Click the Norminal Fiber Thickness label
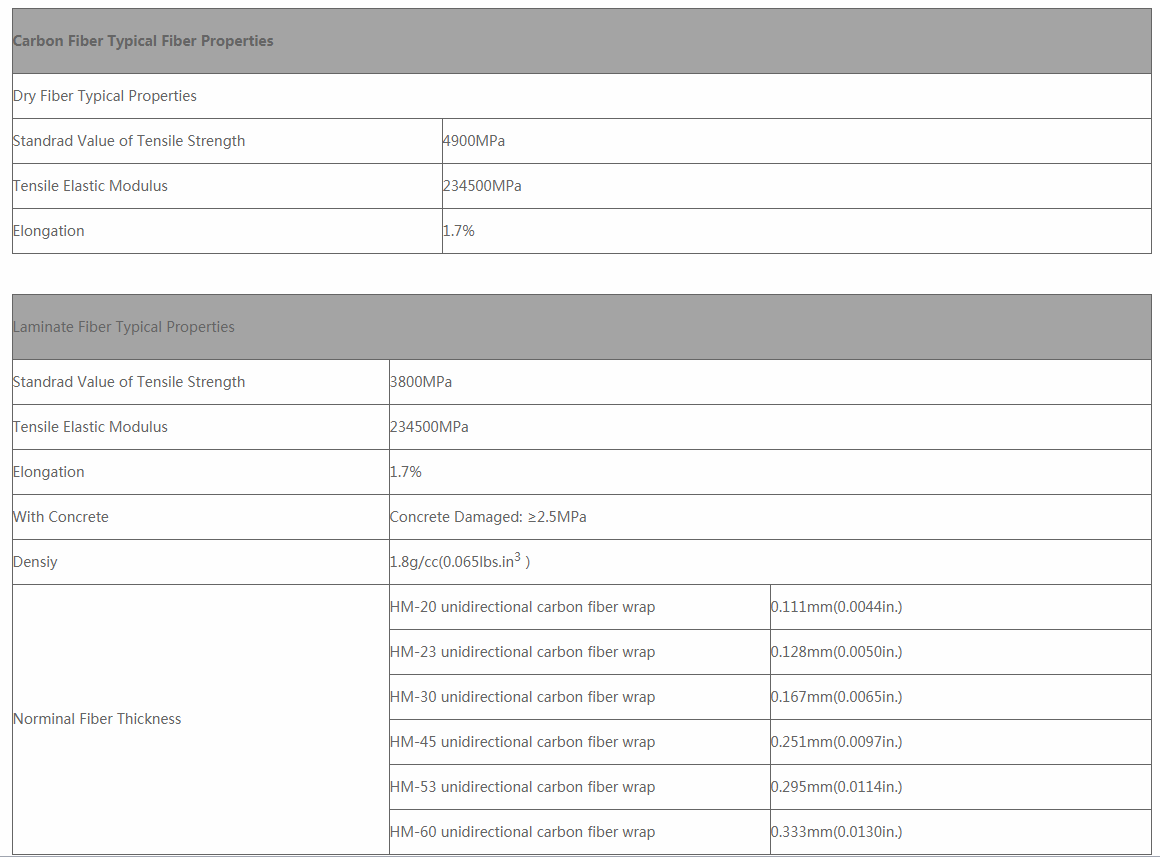 pos(97,719)
